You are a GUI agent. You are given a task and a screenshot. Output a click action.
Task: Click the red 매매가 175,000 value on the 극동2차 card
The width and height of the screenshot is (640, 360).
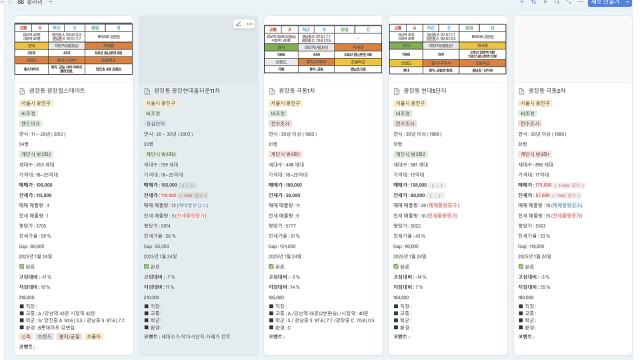pyautogui.click(x=543, y=185)
